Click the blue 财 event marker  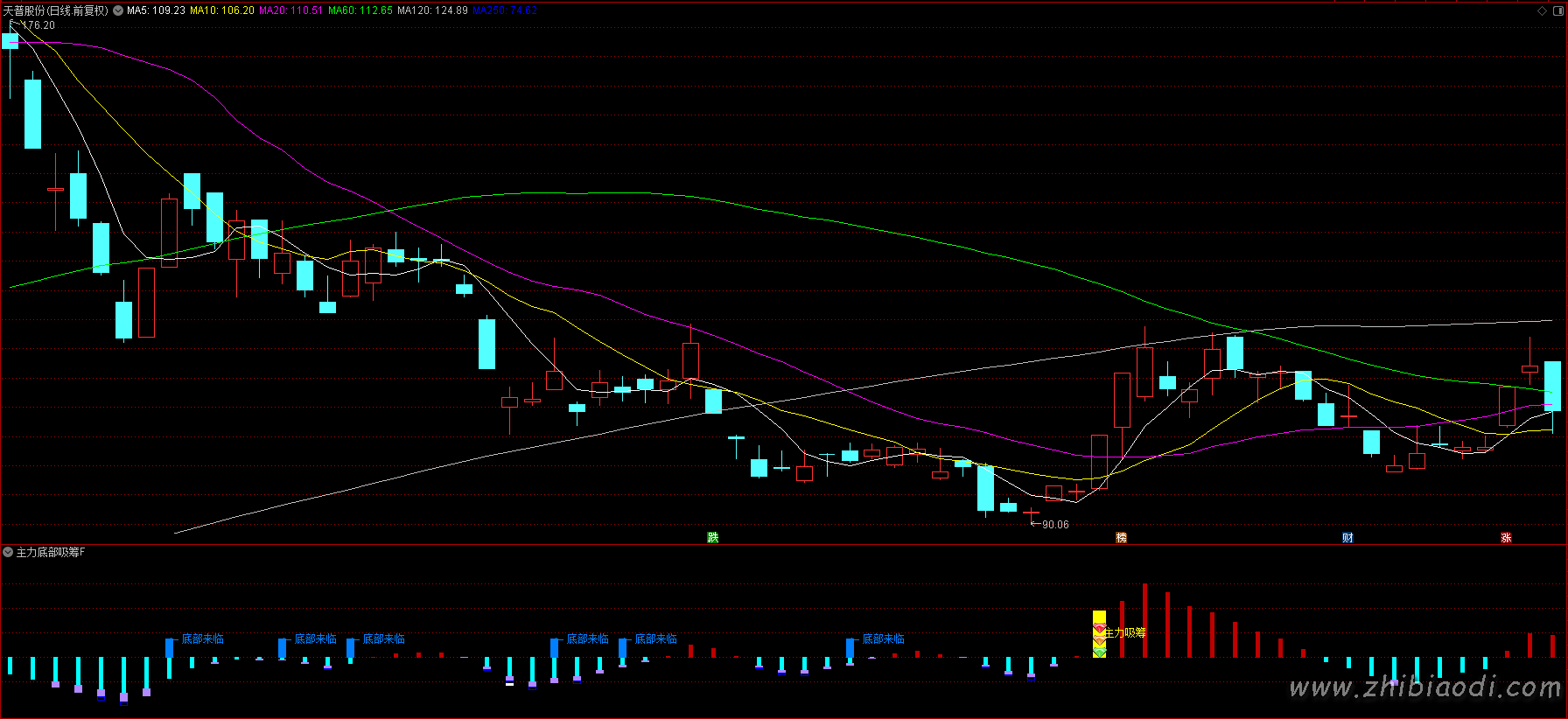(x=1347, y=537)
